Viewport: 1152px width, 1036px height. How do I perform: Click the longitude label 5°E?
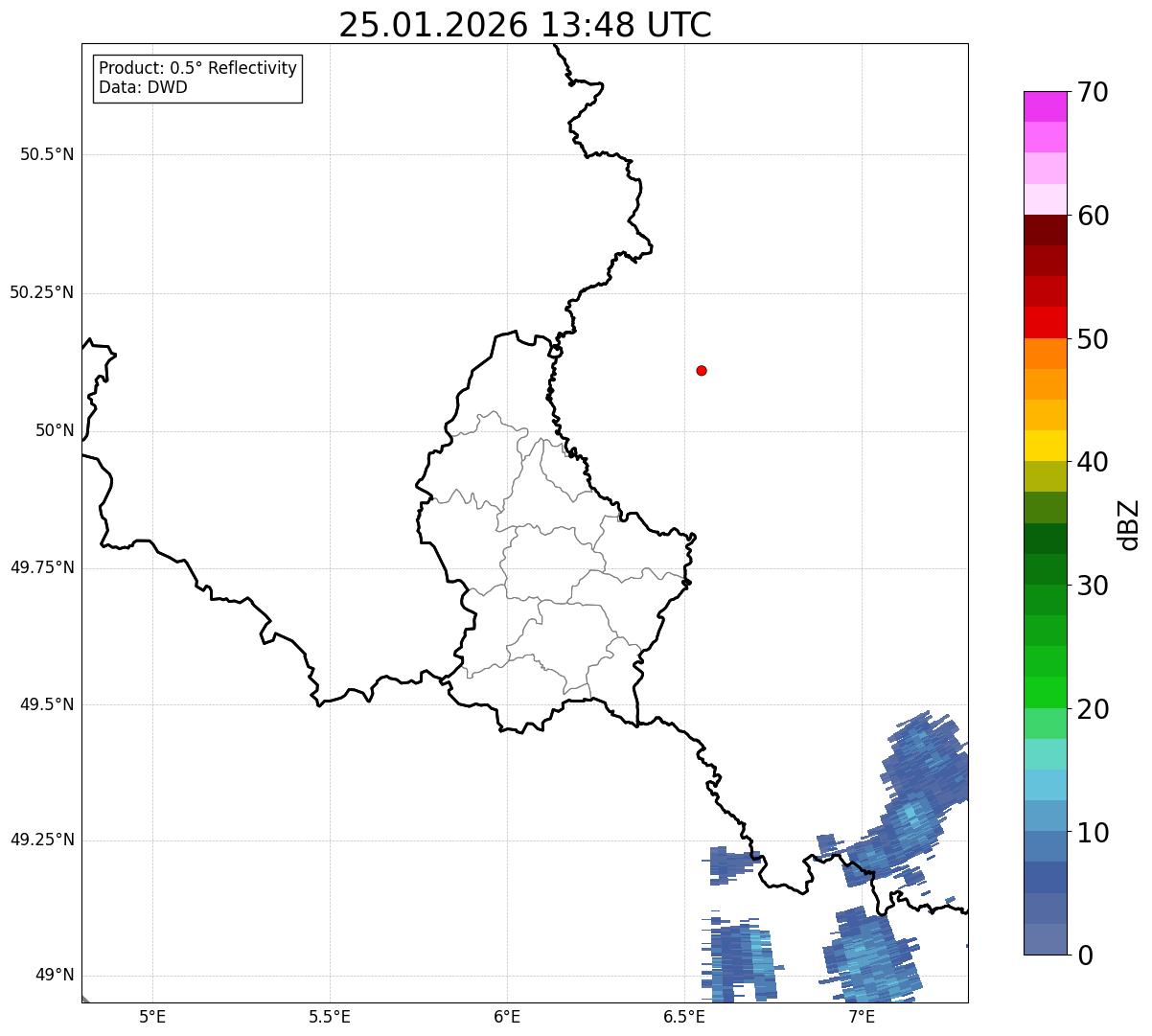(152, 1016)
